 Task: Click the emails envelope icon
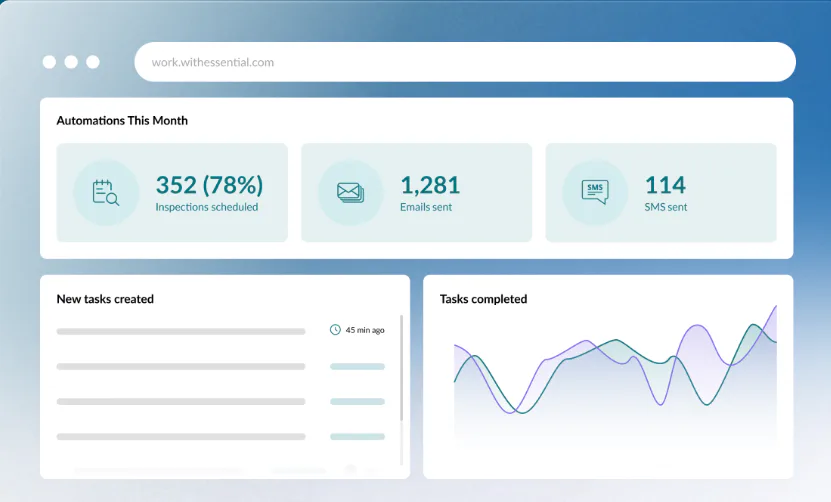[x=350, y=192]
